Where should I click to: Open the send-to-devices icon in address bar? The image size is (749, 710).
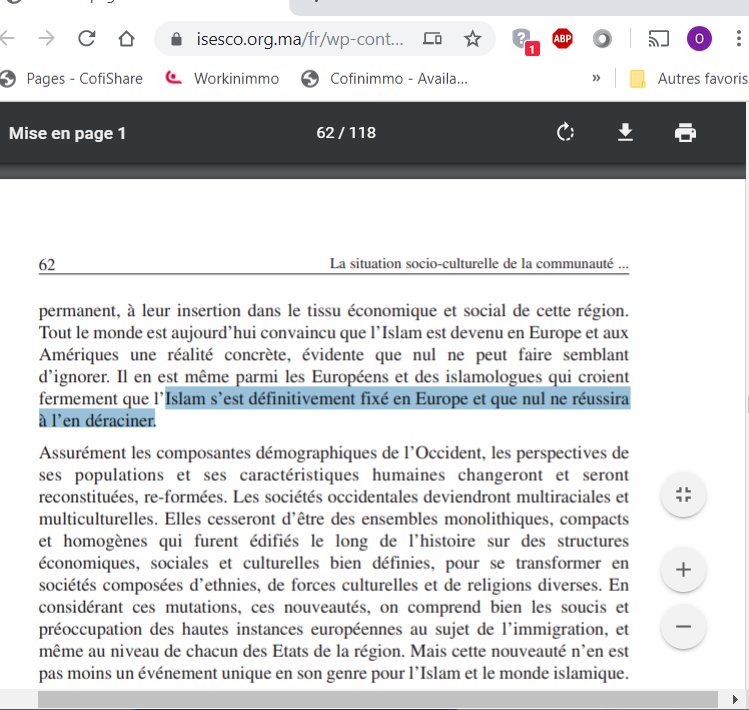tap(432, 38)
